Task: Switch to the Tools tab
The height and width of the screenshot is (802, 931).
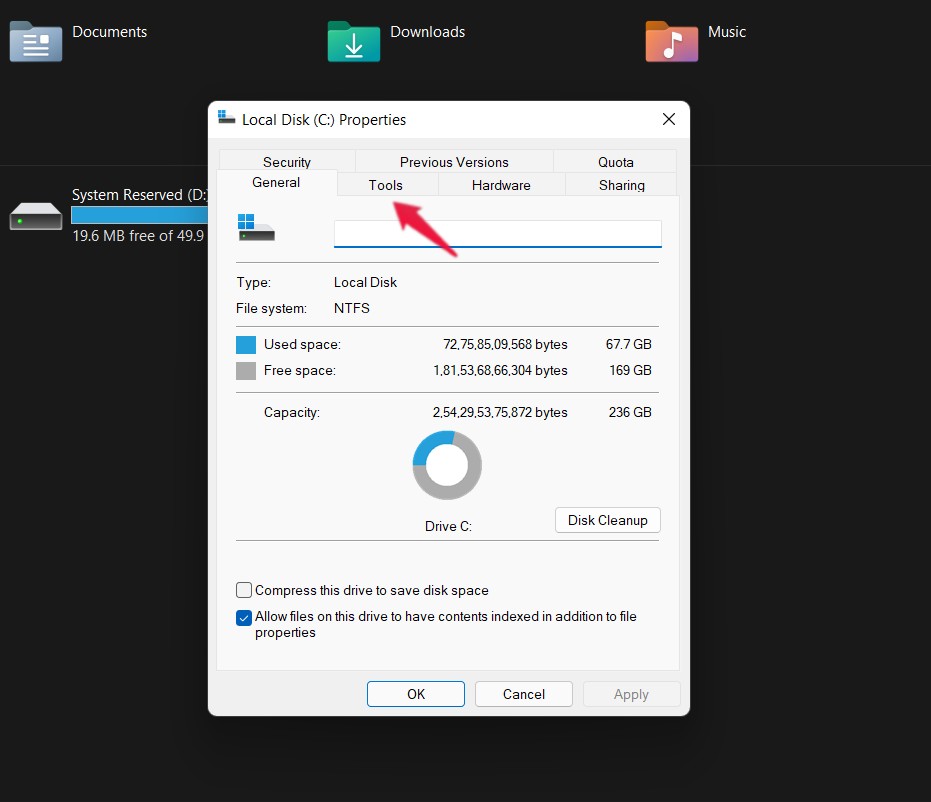Action: (385, 185)
